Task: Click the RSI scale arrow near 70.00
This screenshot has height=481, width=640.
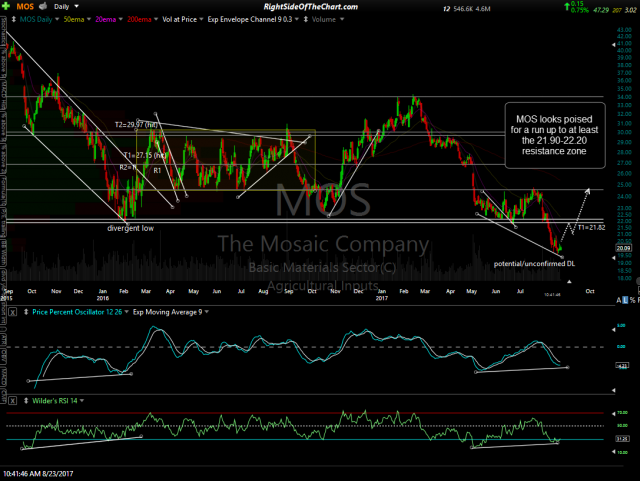Action: point(613,414)
